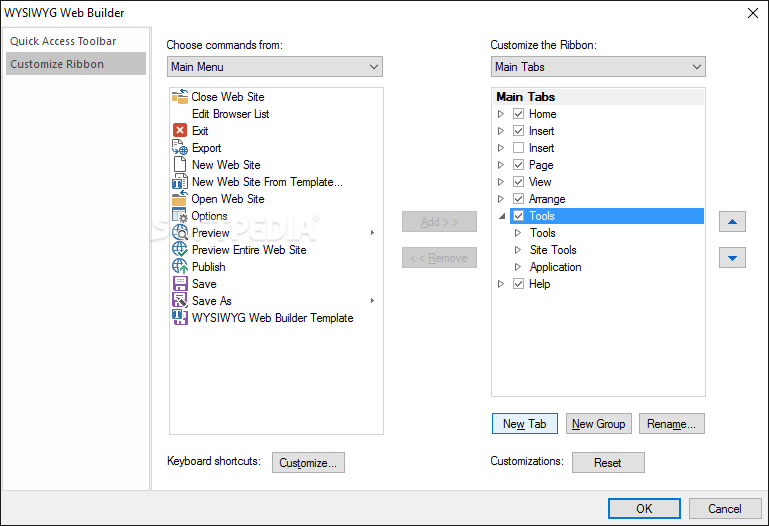769x526 pixels.
Task: Open the Customize the Ribbon dropdown
Action: pos(598,67)
